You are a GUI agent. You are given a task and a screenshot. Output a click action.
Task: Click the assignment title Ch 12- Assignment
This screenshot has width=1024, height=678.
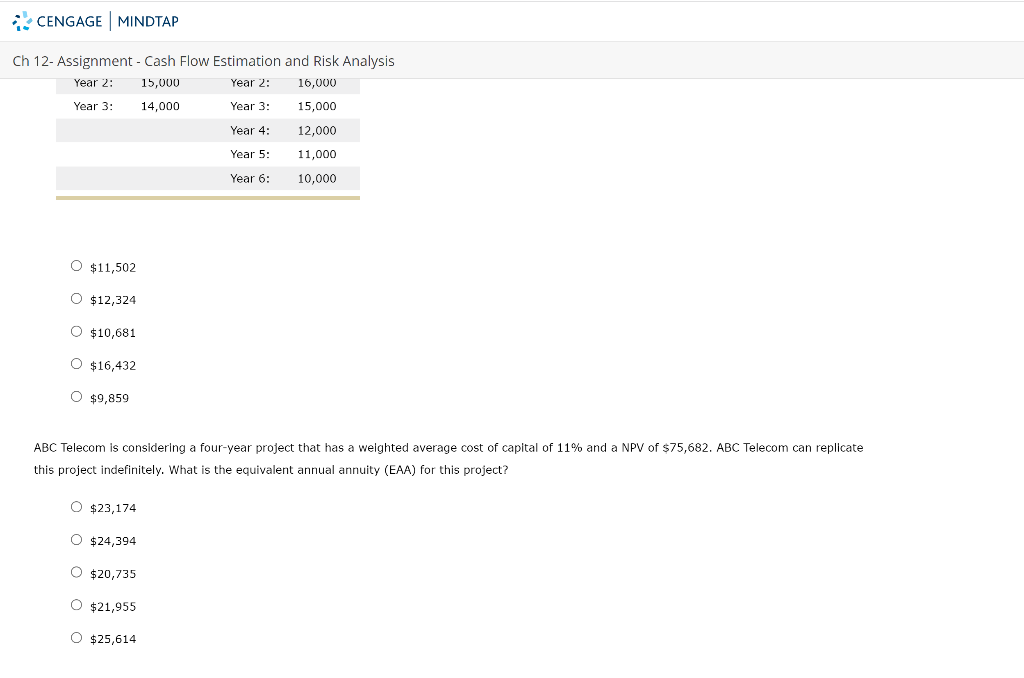tap(203, 61)
